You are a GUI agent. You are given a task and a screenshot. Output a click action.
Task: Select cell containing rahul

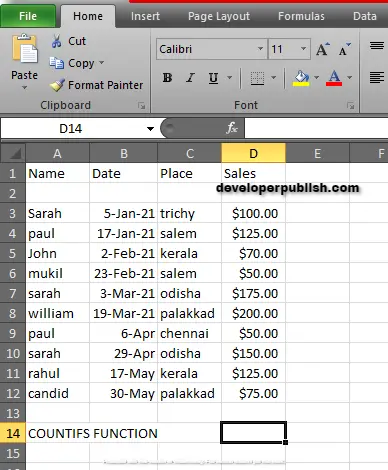tap(57, 373)
